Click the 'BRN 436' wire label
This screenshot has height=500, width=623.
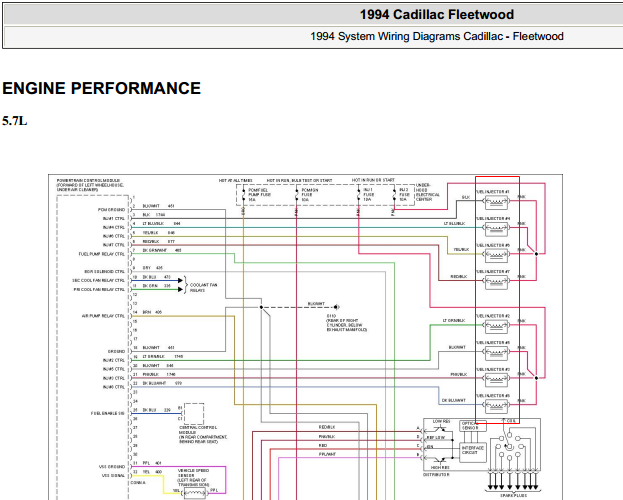(x=153, y=312)
